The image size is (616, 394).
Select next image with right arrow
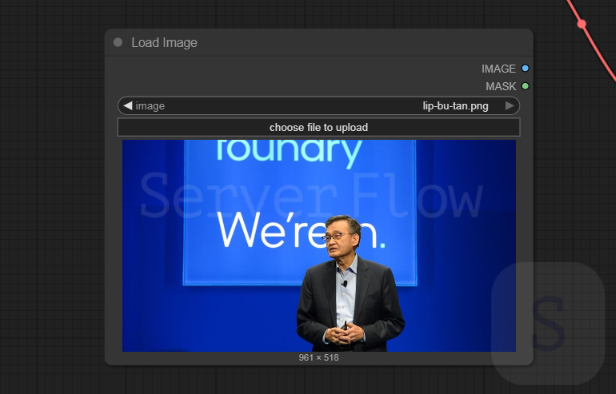(510, 106)
